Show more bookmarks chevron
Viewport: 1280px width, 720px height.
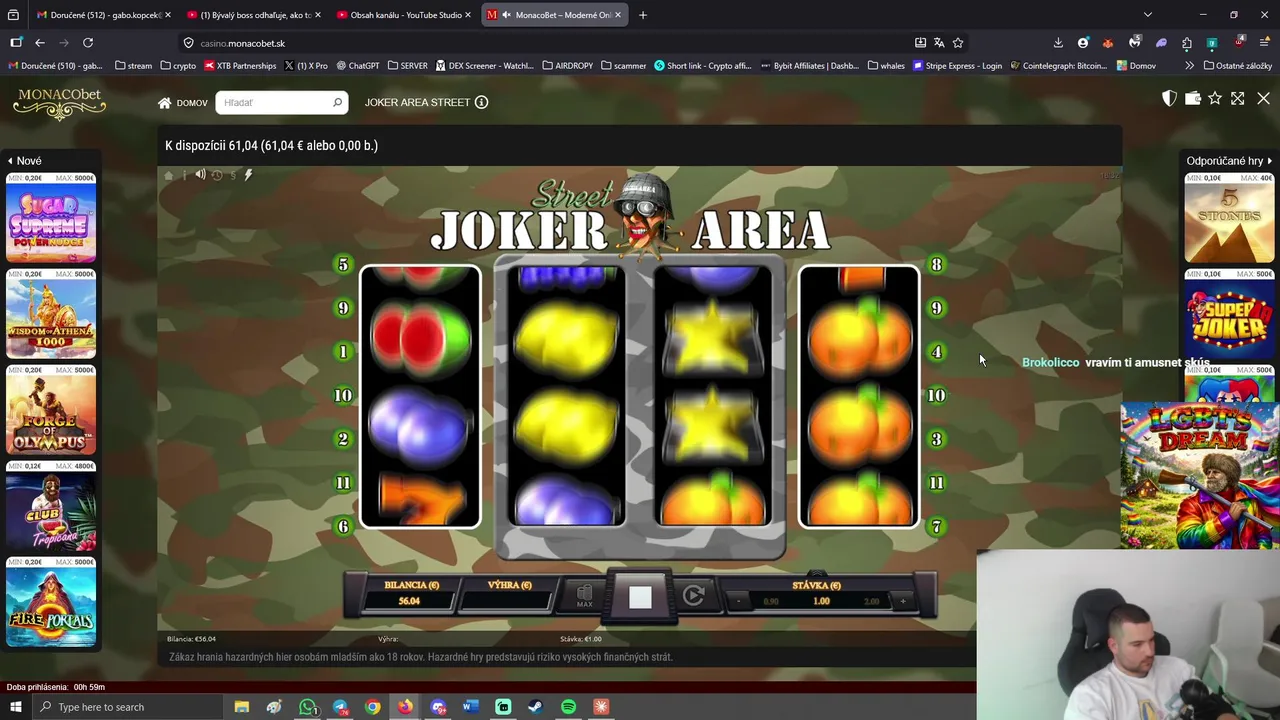[1189, 66]
